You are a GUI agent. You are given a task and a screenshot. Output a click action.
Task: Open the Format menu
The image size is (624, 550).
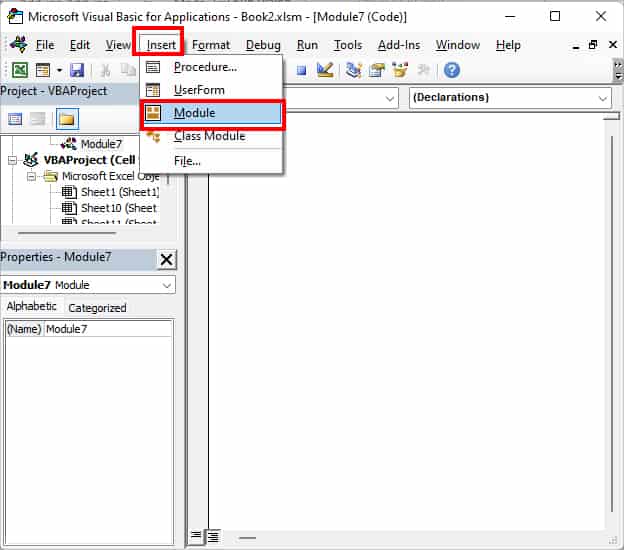211,45
